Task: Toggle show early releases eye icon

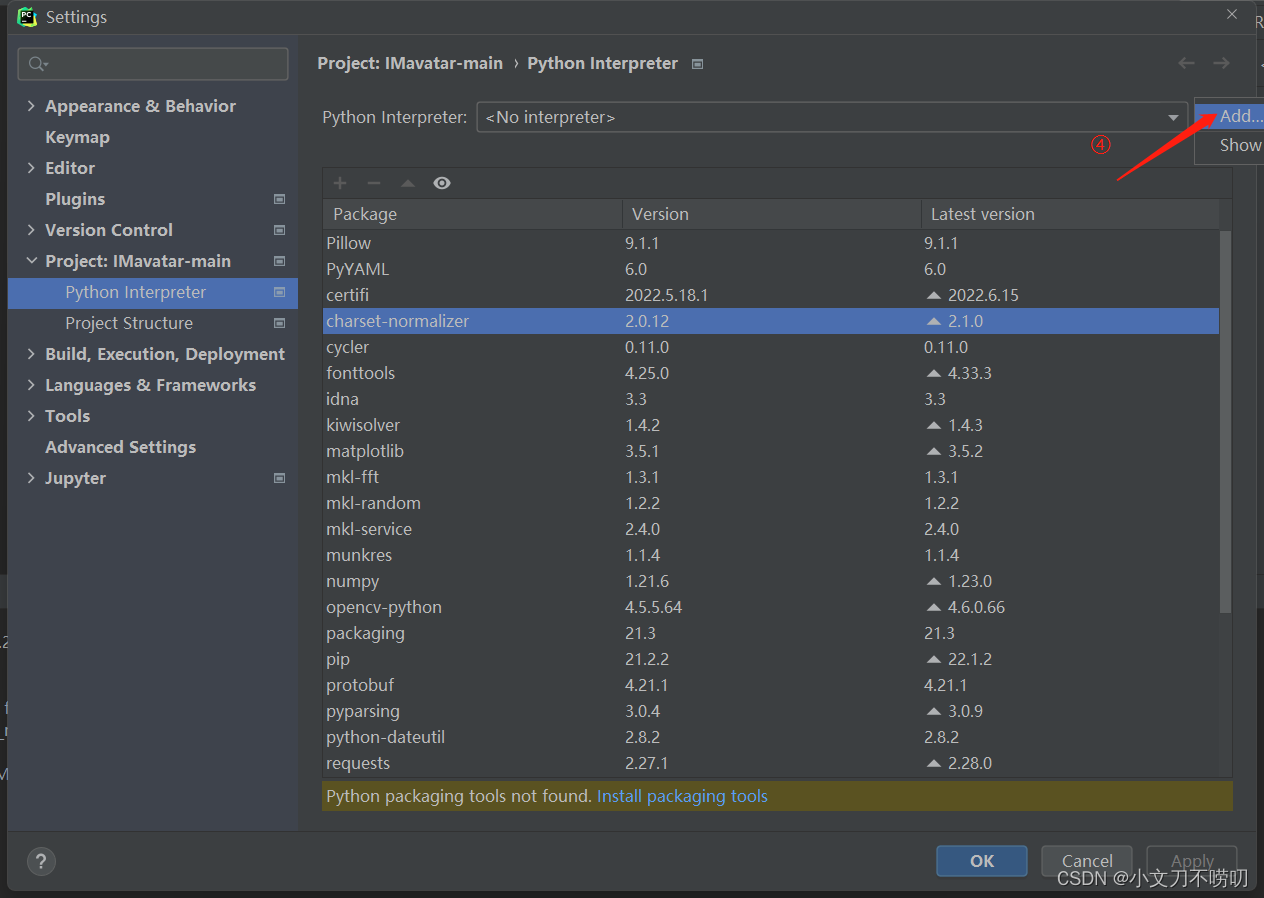Action: [x=442, y=183]
